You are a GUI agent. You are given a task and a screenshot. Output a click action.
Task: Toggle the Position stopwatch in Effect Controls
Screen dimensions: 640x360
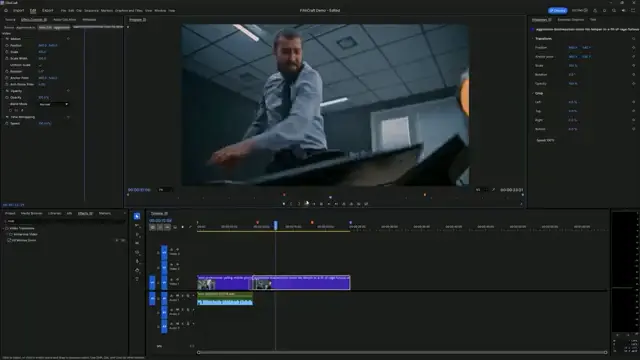[x=7, y=45]
